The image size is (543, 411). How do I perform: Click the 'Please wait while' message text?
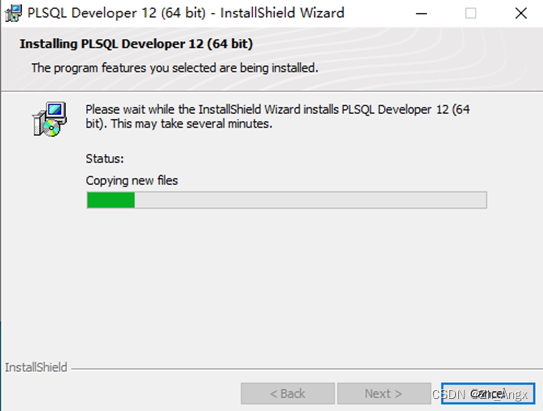pyautogui.click(x=277, y=109)
